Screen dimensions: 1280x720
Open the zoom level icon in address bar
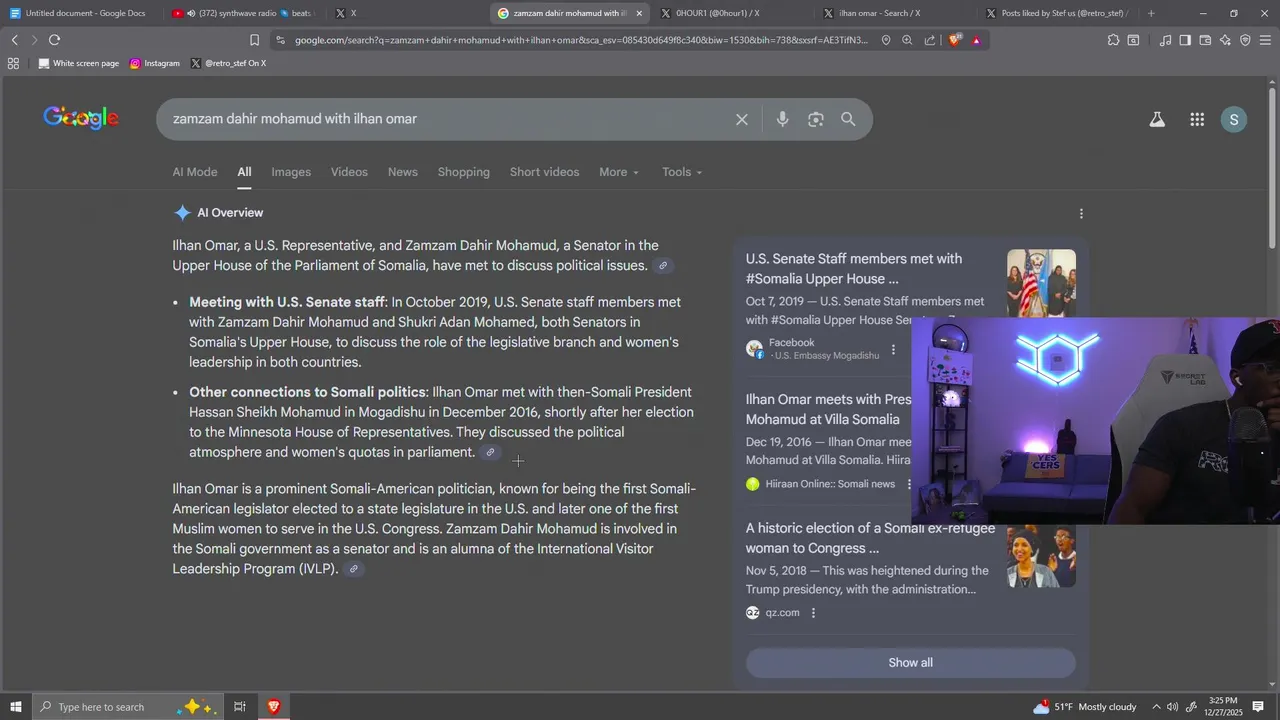point(907,40)
